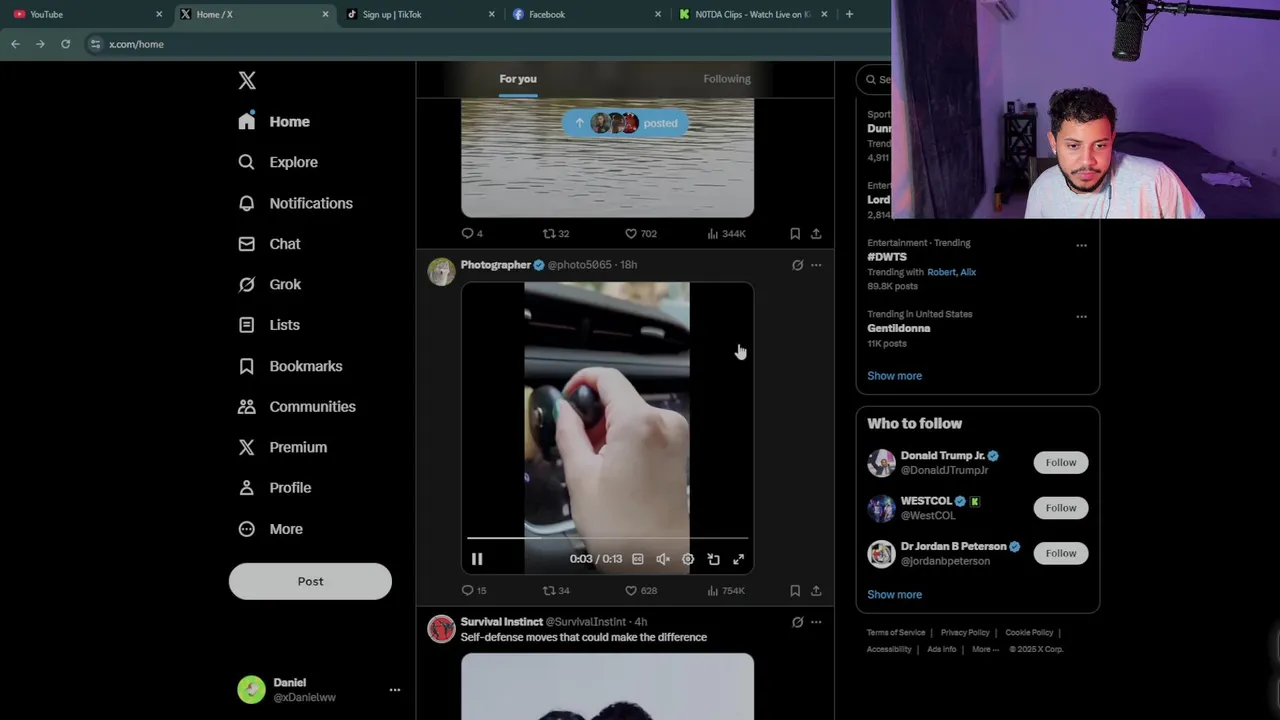The image size is (1280, 720).
Task: Click Daniel's profile avatar at bottom left
Action: pyautogui.click(x=251, y=689)
